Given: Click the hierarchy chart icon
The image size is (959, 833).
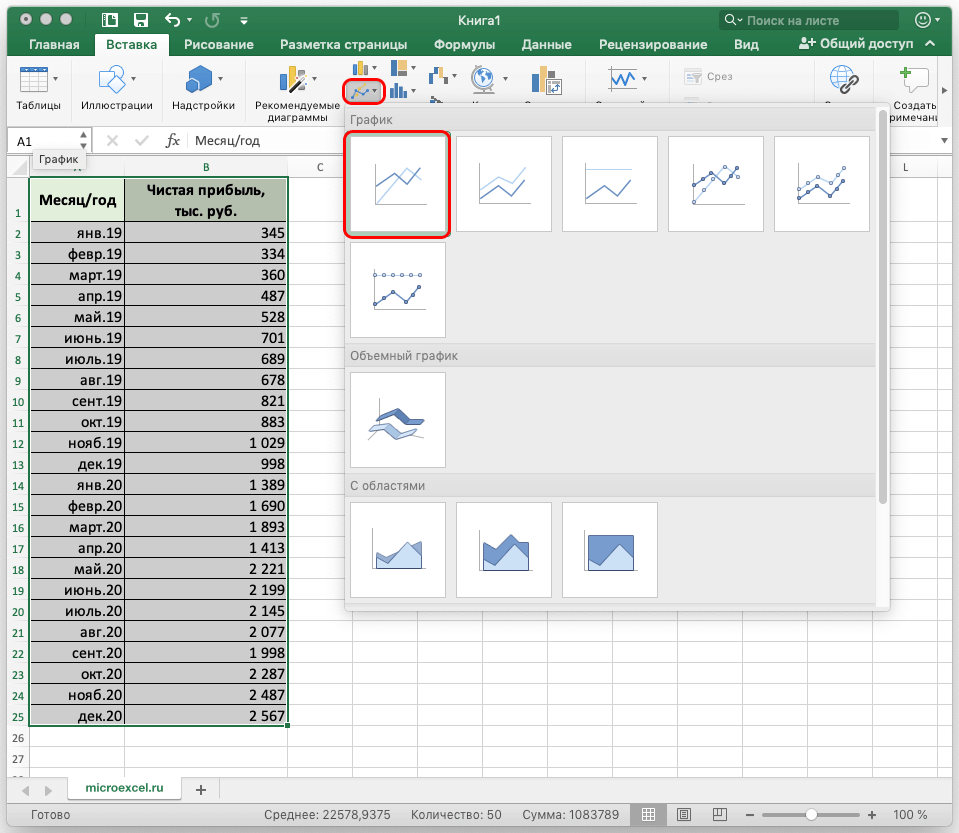Looking at the screenshot, I should [399, 67].
